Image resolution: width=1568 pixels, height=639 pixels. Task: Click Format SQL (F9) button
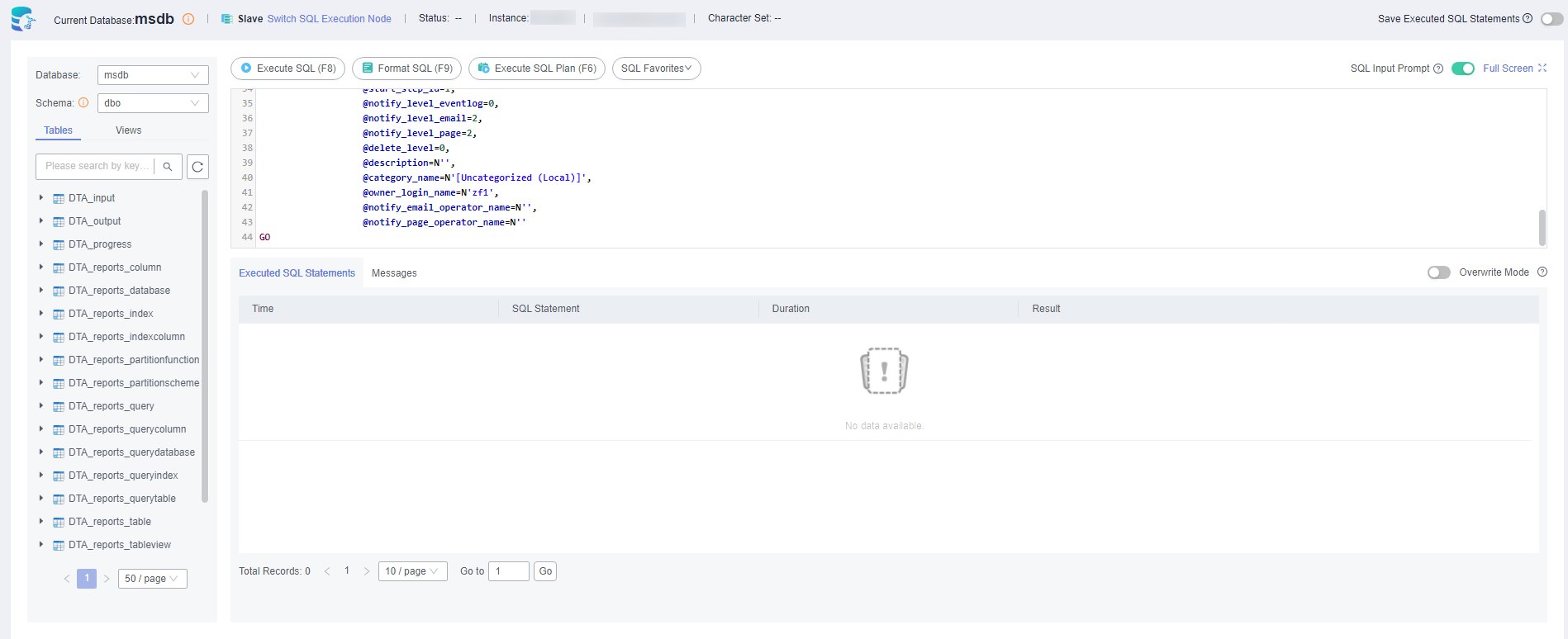point(406,69)
